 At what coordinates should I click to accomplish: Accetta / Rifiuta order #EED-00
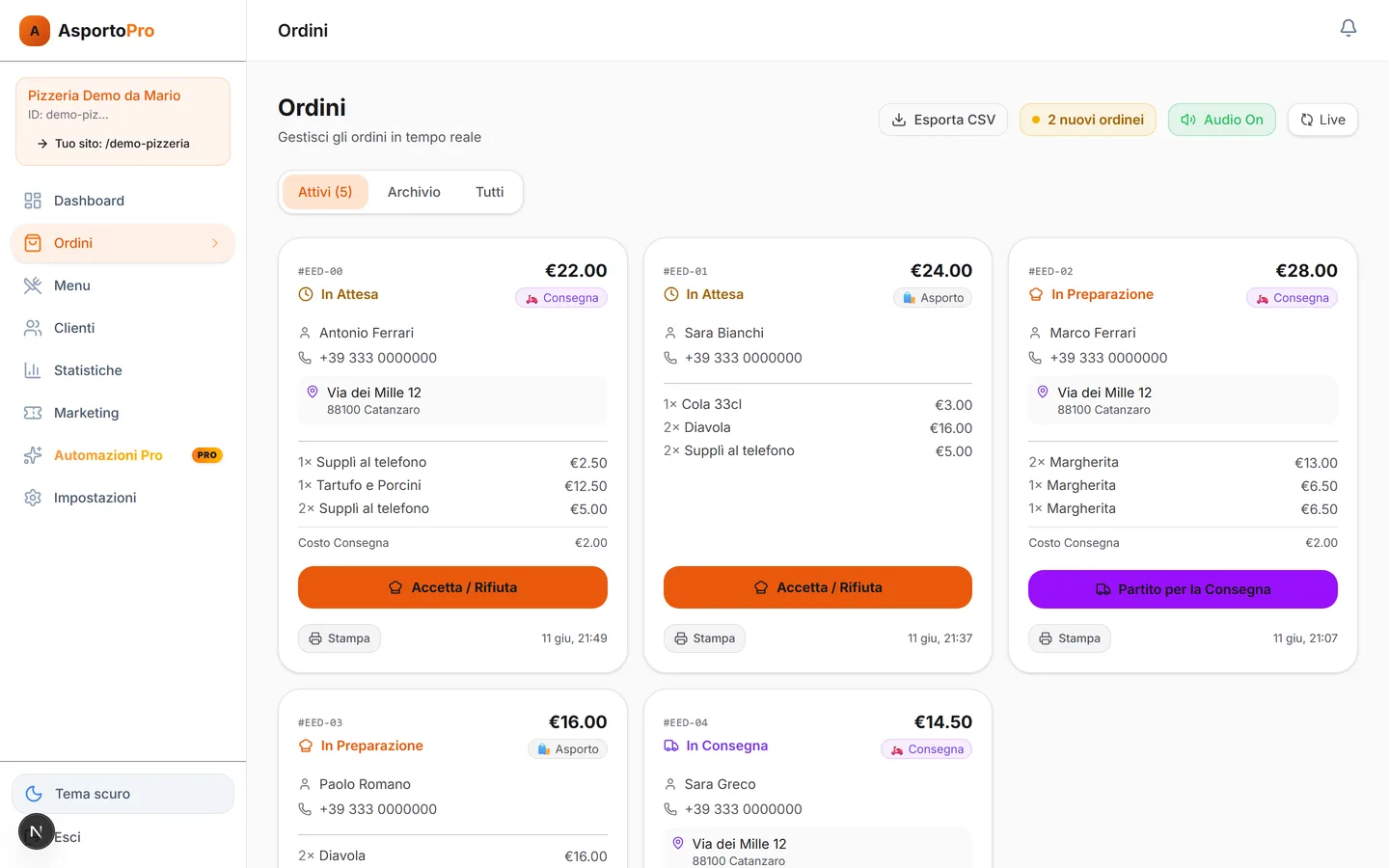point(452,587)
